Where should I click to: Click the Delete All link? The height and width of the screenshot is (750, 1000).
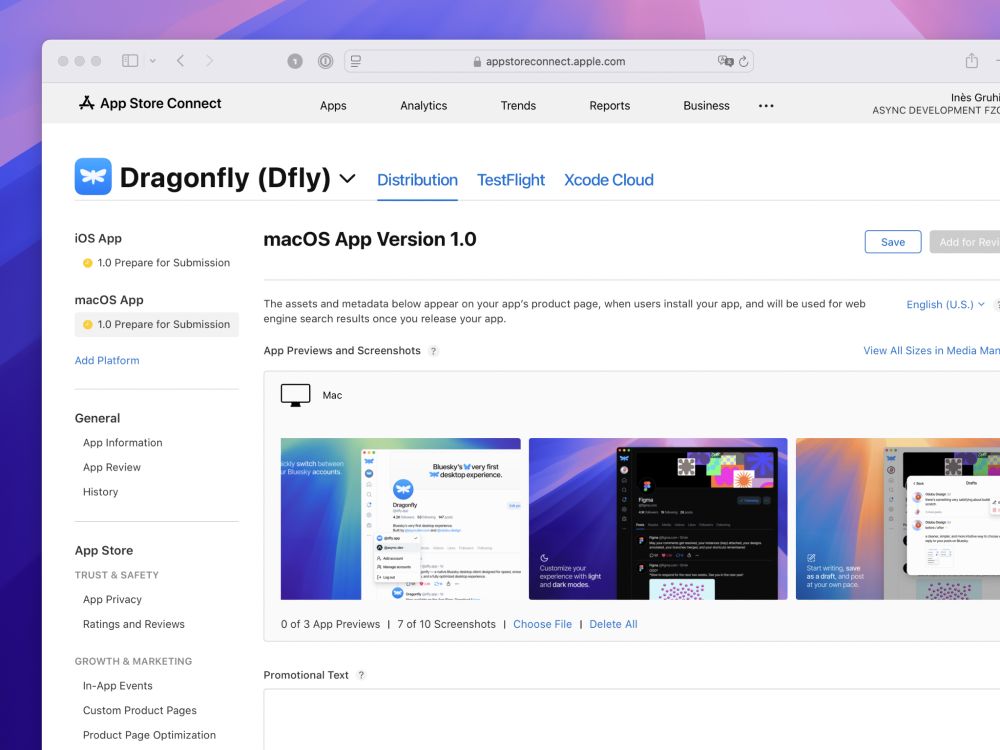click(613, 624)
